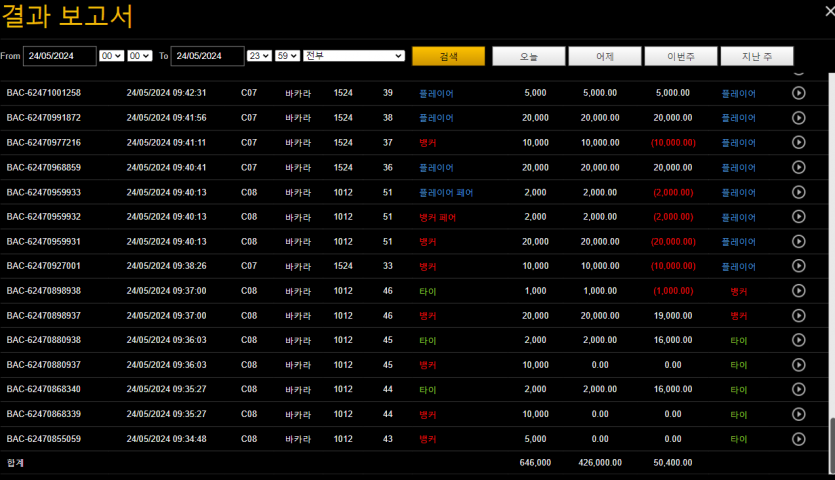This screenshot has width=835, height=480.
Task: Play replay for BAC-62471001258 row
Action: pyautogui.click(x=798, y=93)
